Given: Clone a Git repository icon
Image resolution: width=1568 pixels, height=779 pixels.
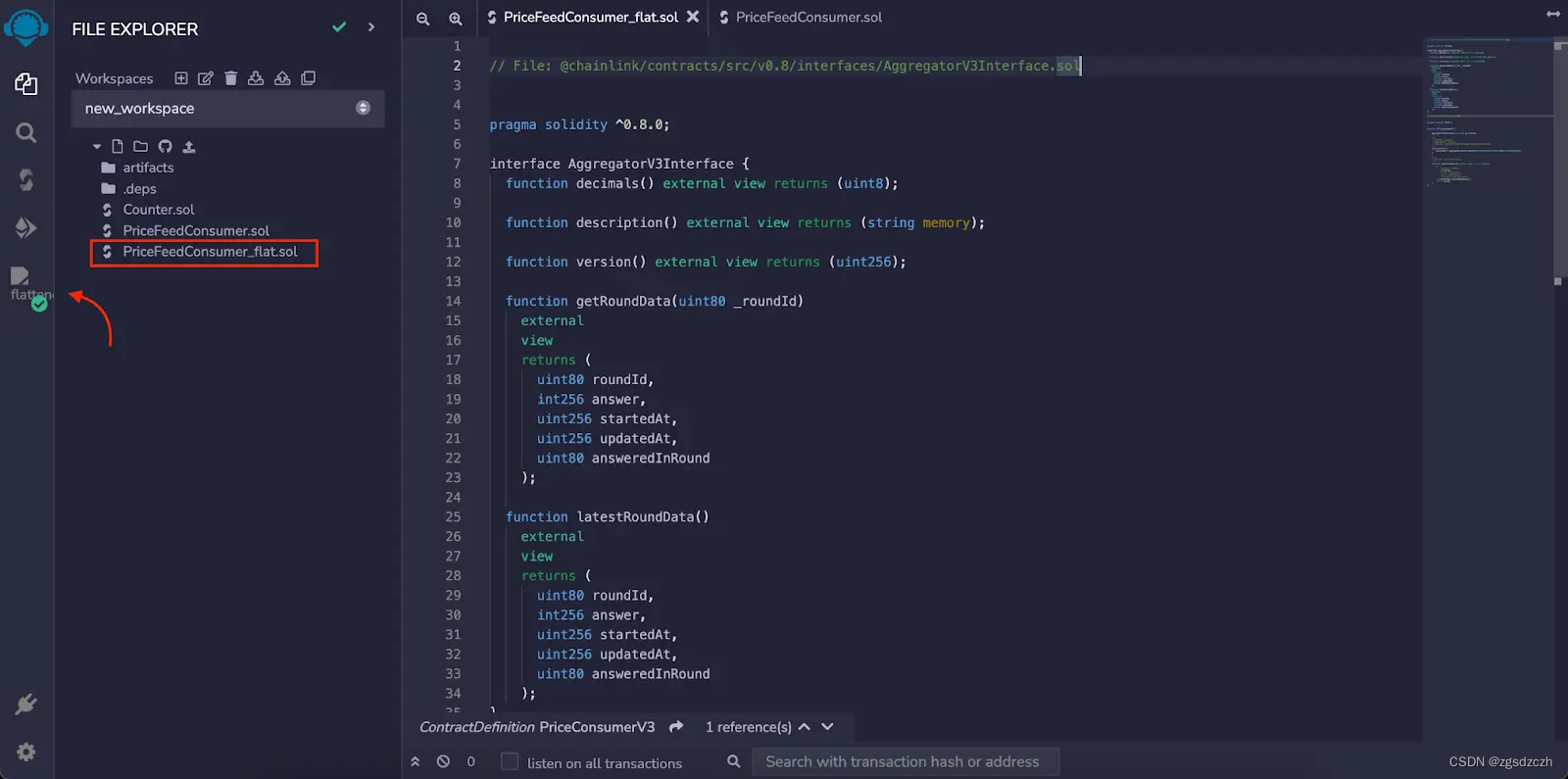Looking at the screenshot, I should [x=309, y=78].
